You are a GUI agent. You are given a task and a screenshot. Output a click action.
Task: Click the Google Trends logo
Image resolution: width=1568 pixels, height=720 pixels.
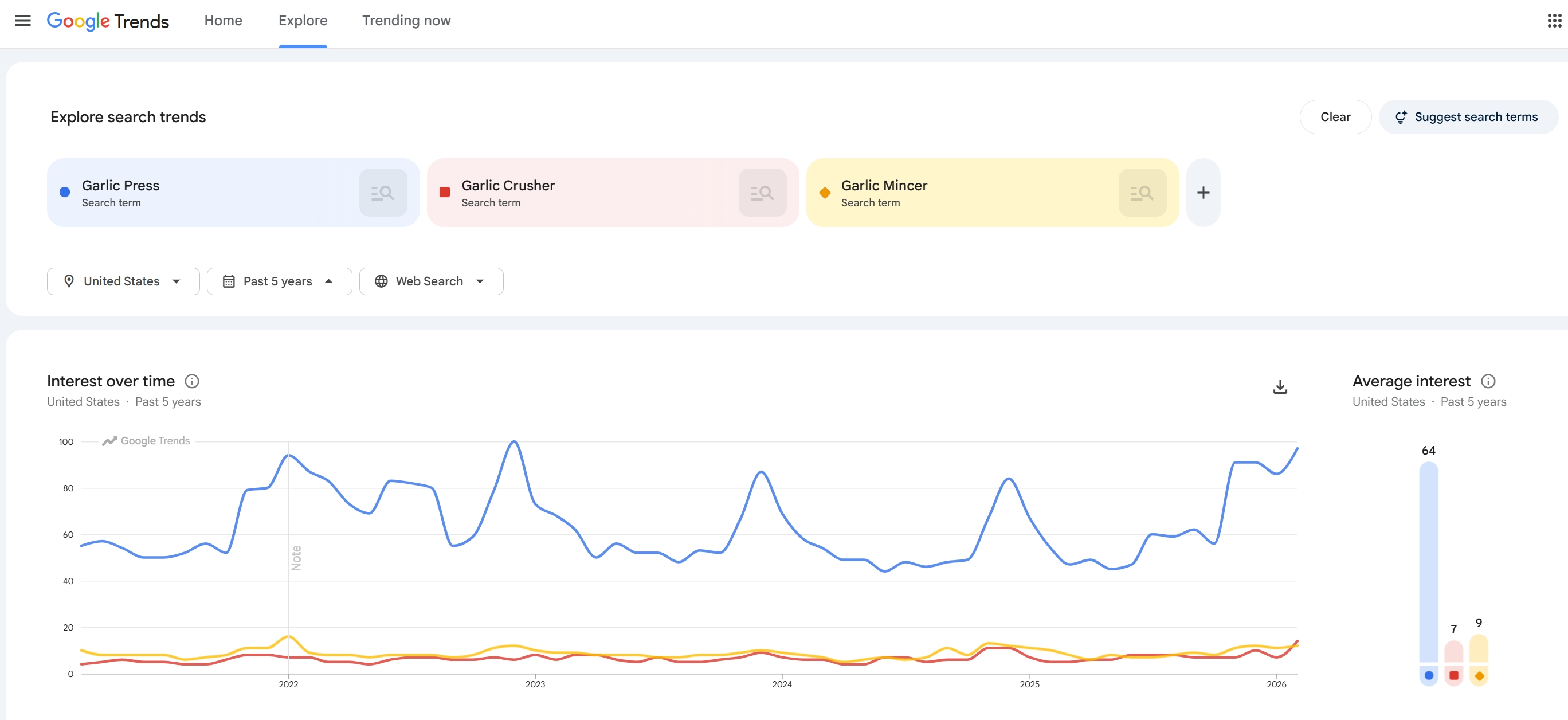click(x=108, y=21)
